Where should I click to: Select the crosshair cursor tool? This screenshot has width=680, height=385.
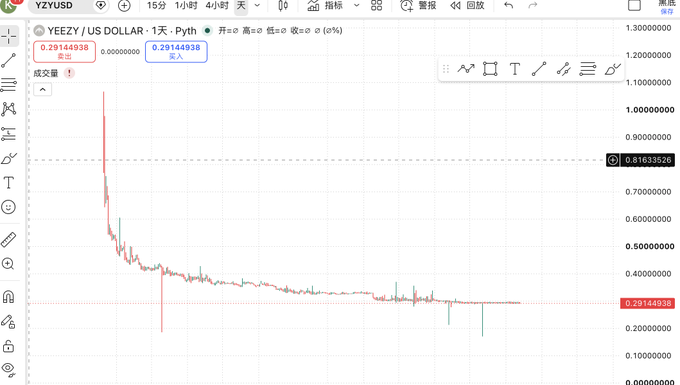click(9, 36)
